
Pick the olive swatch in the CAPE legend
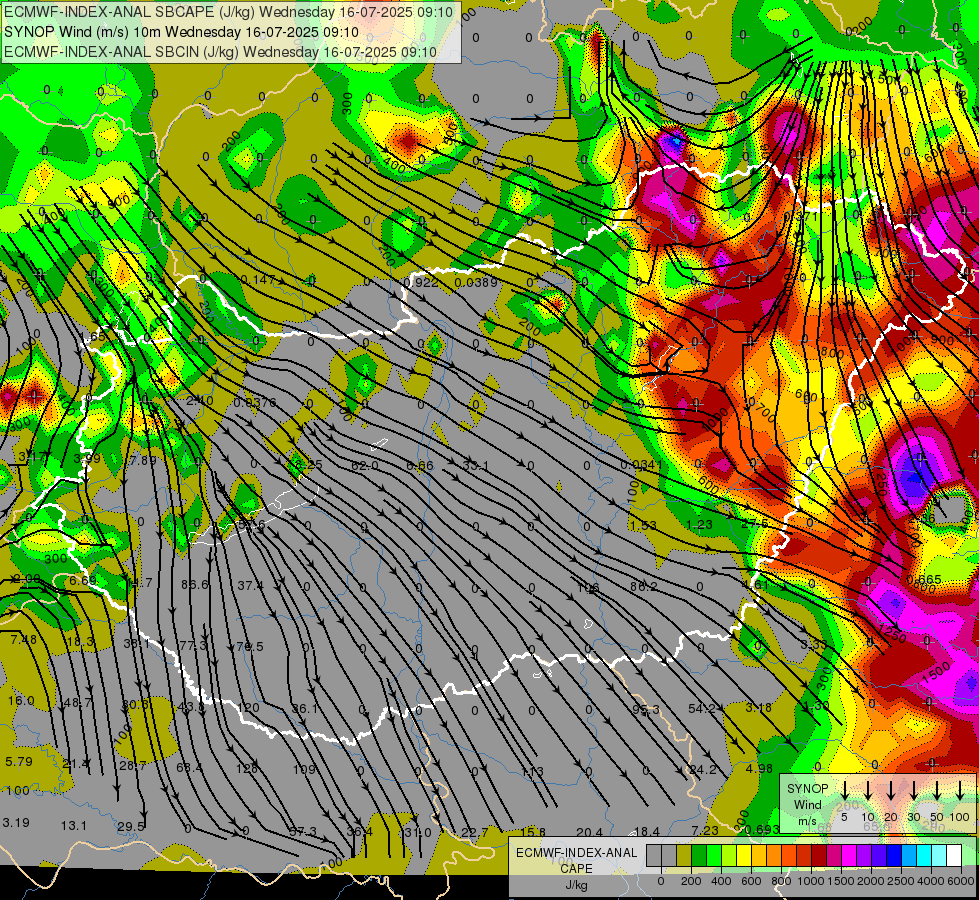point(684,855)
